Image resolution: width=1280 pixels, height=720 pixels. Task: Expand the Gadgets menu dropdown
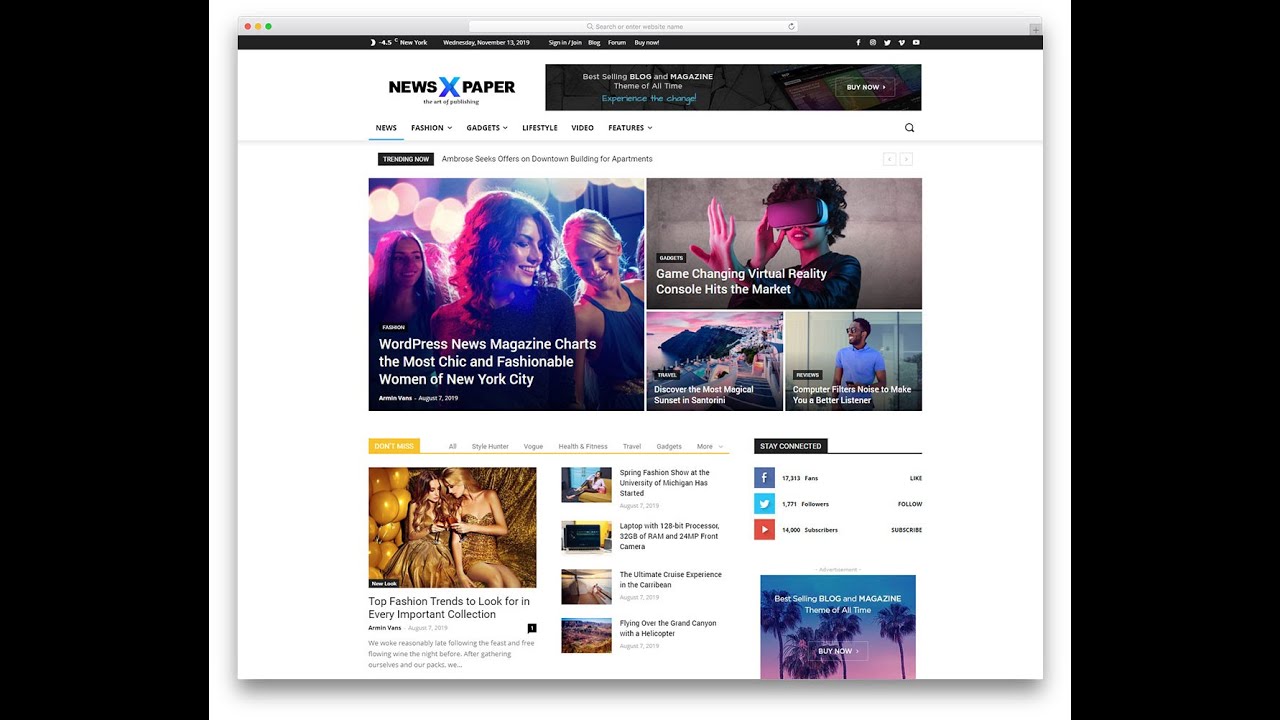point(487,128)
